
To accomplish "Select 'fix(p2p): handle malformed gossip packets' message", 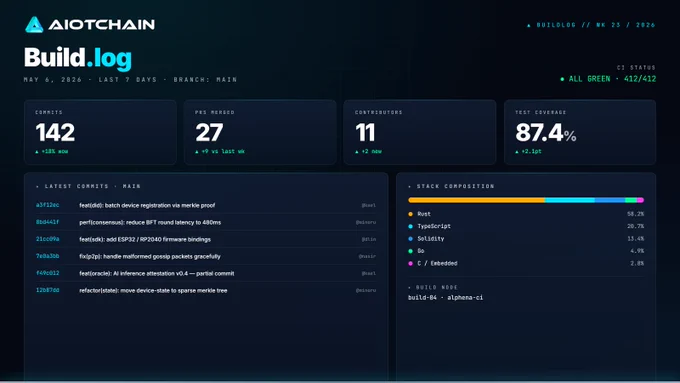I will click(150, 256).
